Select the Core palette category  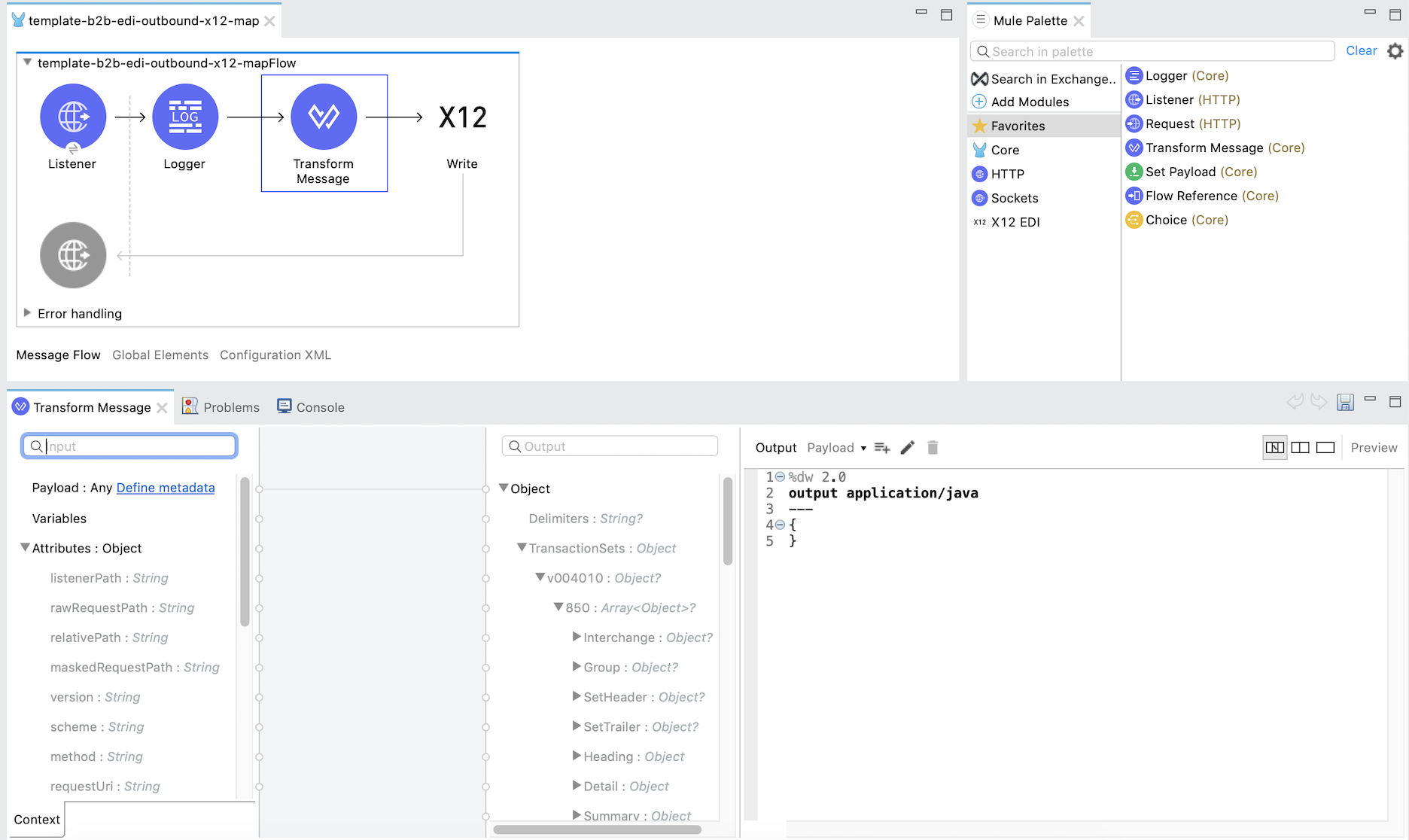(997, 150)
